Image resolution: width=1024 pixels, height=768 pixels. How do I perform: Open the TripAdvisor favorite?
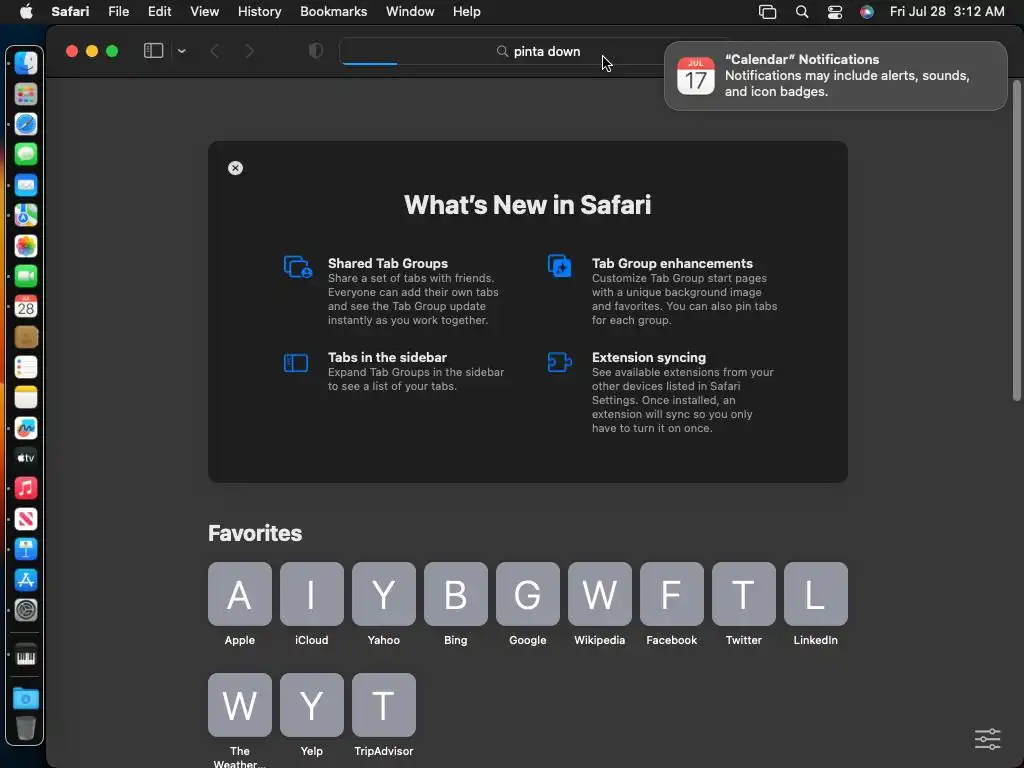pyautogui.click(x=383, y=705)
